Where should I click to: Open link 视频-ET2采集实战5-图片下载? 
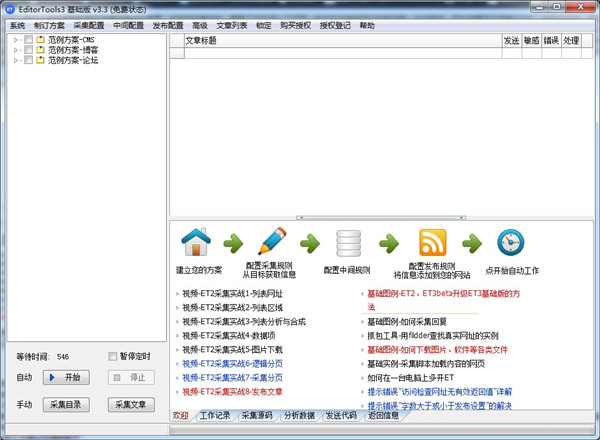[232, 350]
